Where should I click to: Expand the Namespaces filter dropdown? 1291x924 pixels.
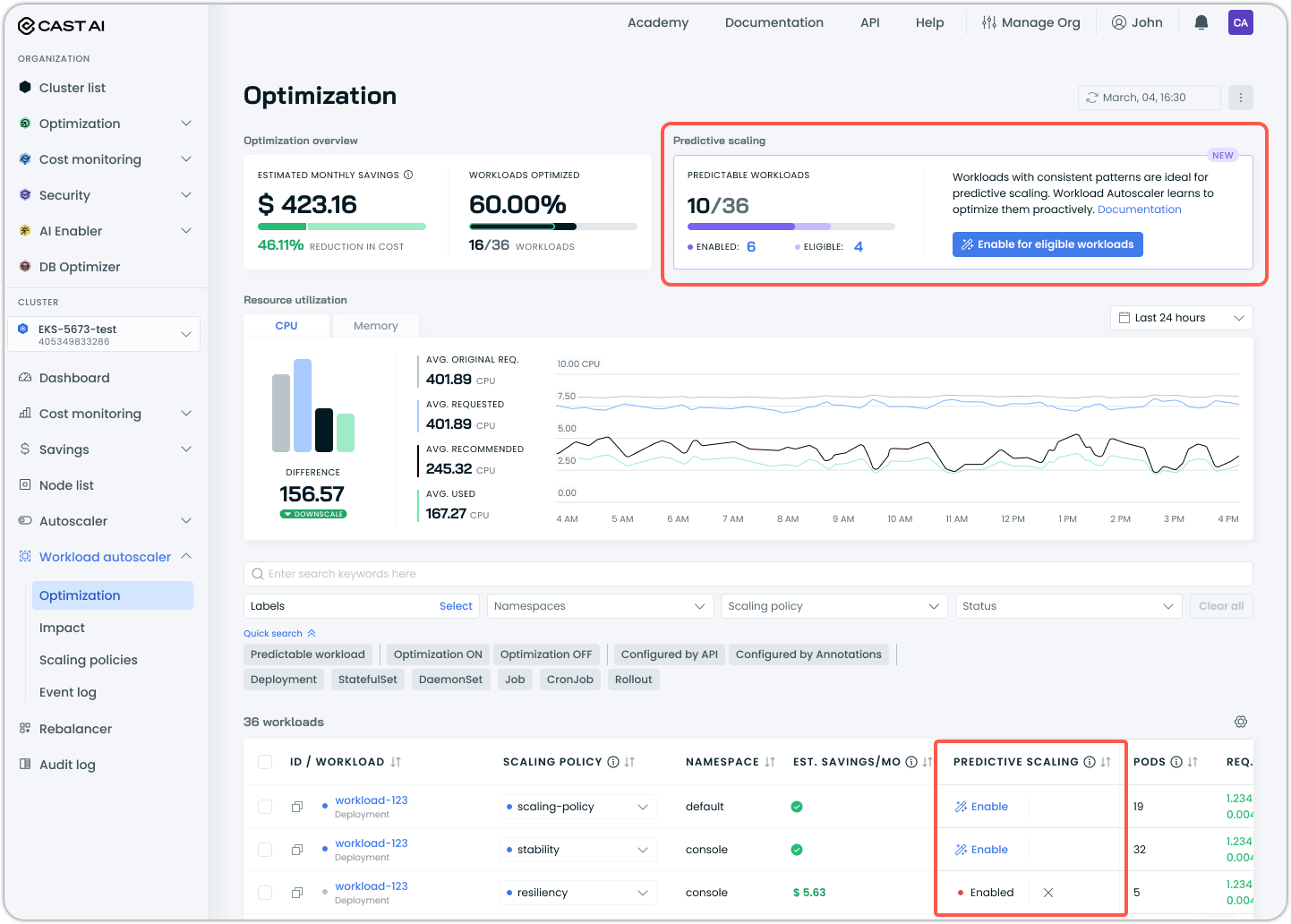[600, 606]
